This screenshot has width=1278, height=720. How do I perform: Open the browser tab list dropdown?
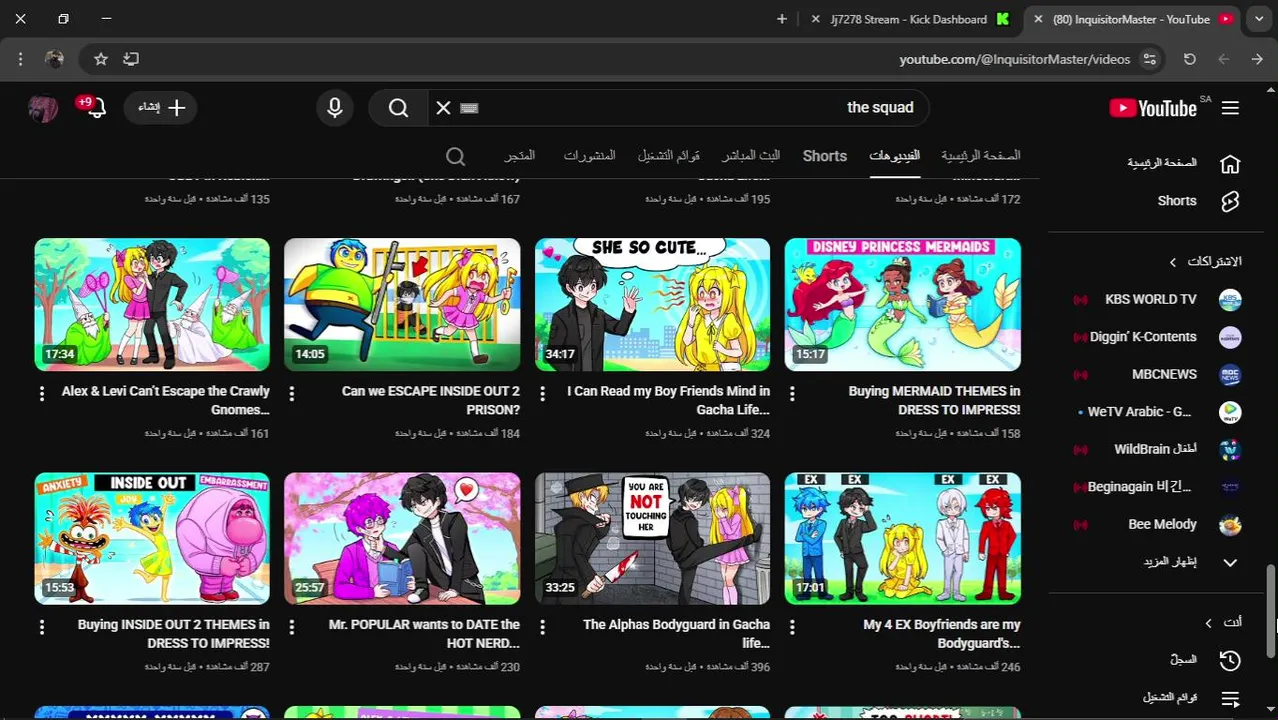[x=1259, y=19]
